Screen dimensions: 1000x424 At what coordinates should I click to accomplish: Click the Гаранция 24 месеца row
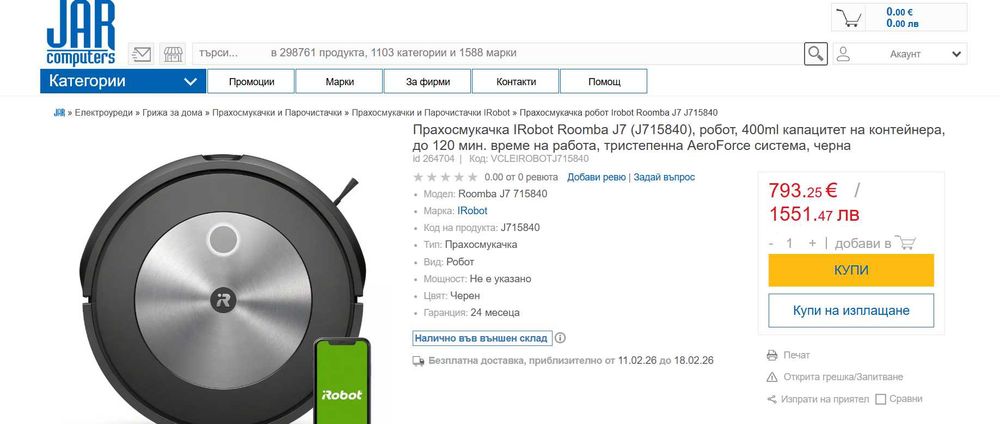click(471, 312)
